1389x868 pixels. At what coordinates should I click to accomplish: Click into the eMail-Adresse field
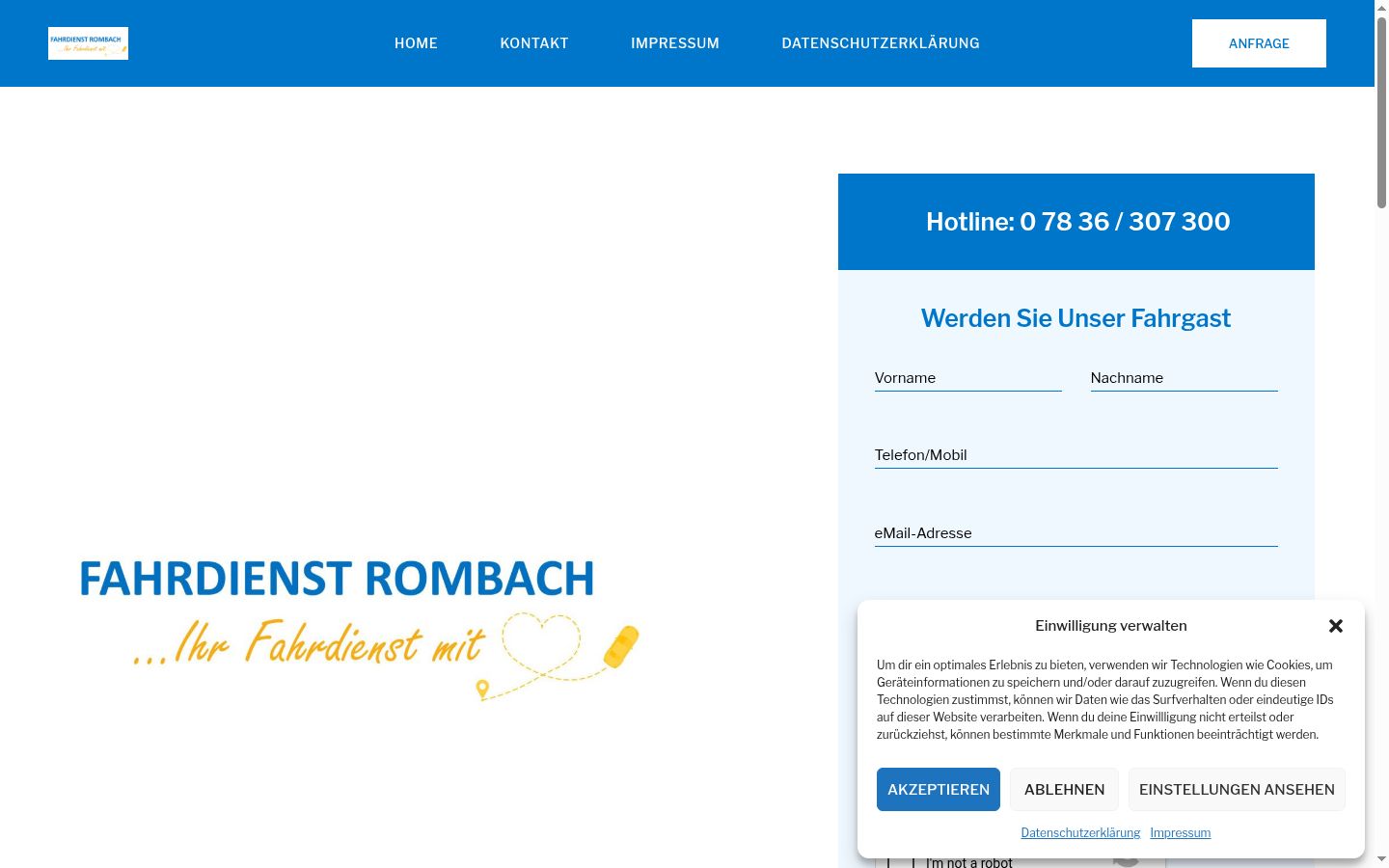pos(1076,533)
